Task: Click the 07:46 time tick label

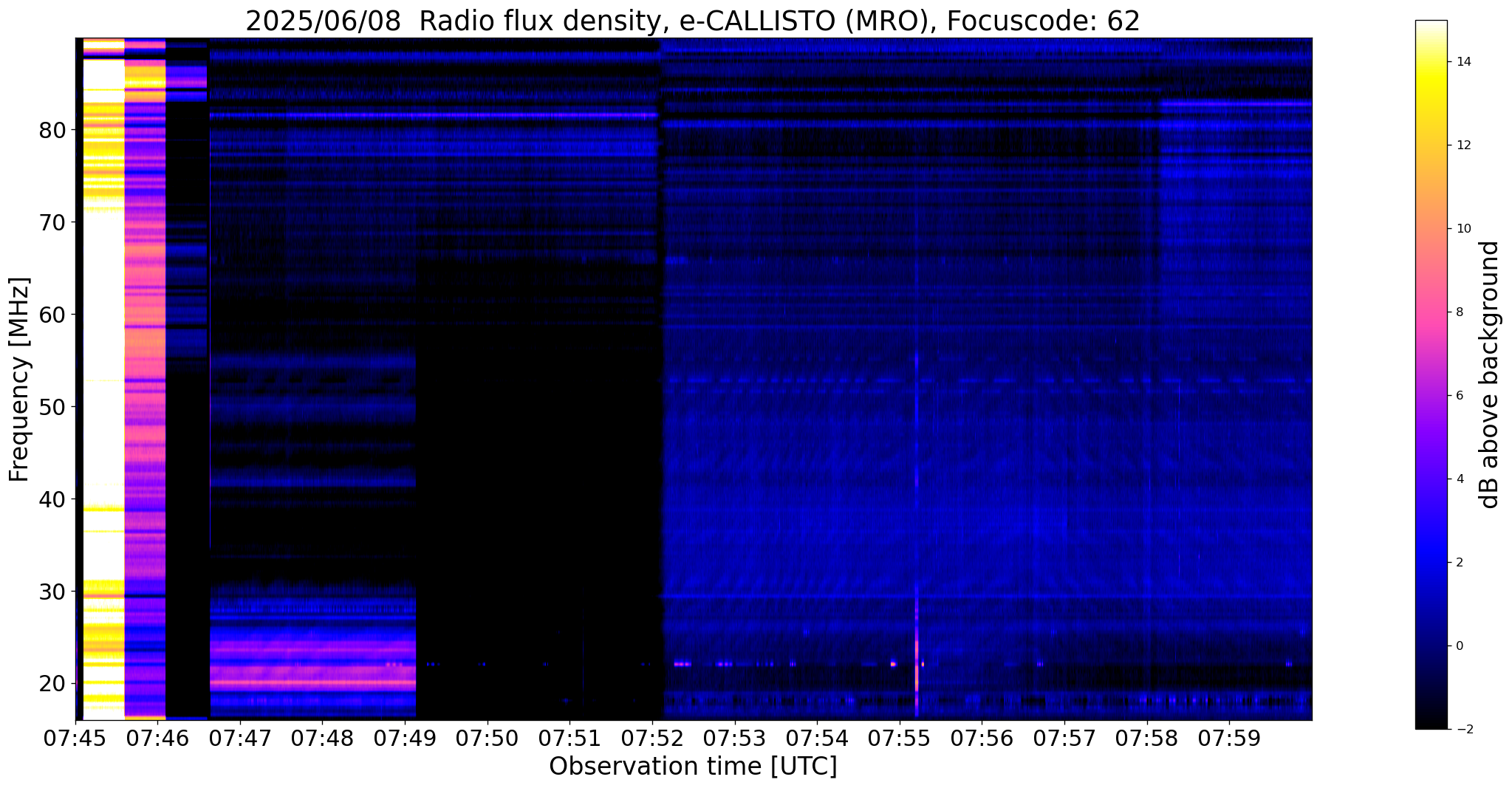Action: coord(158,739)
